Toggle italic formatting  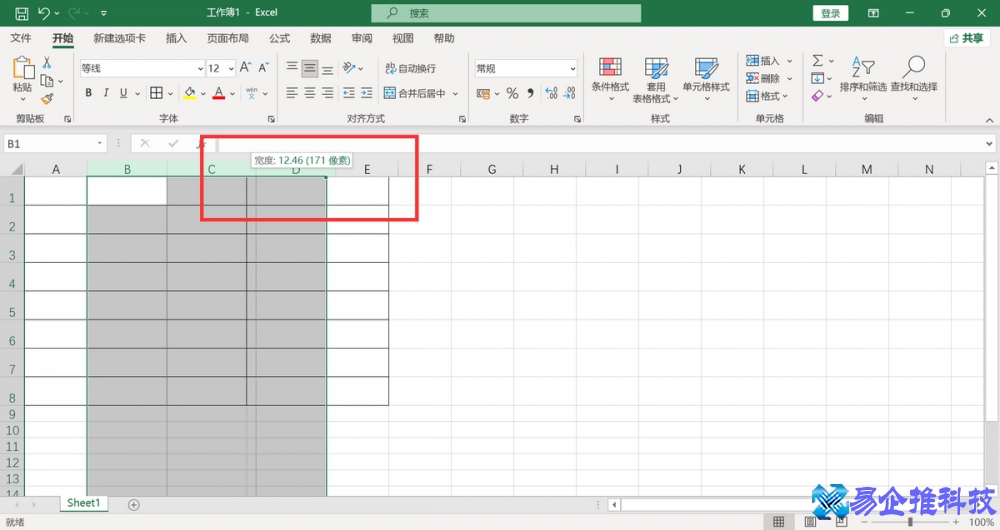tap(106, 93)
